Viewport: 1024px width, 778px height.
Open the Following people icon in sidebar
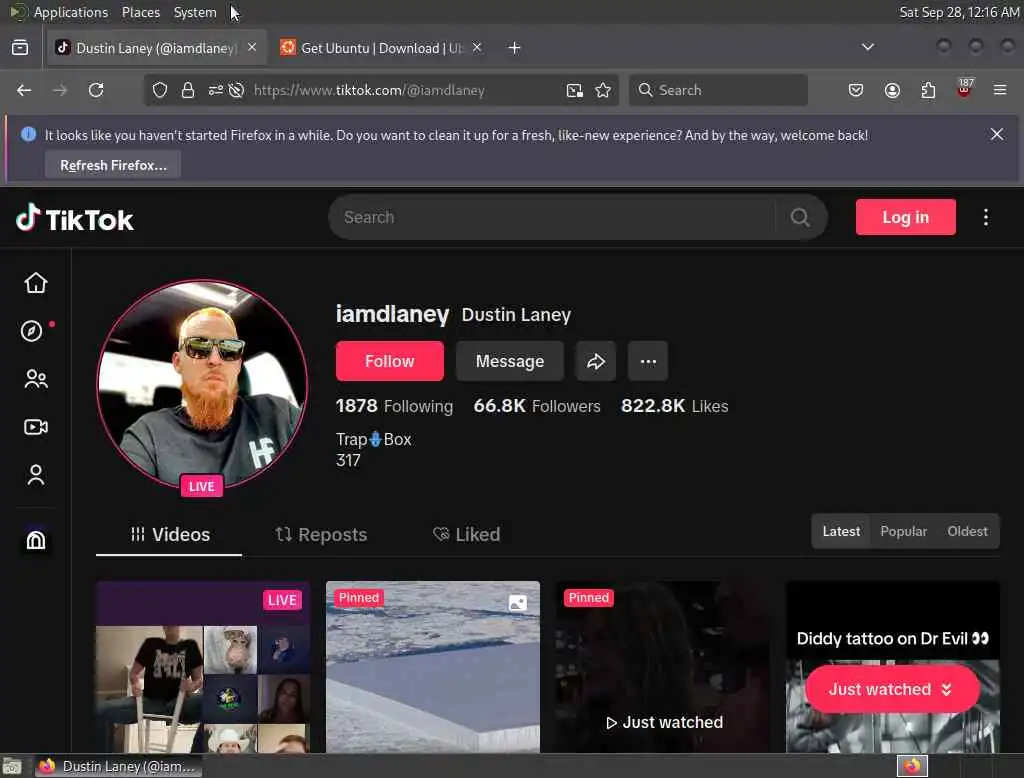(x=36, y=379)
